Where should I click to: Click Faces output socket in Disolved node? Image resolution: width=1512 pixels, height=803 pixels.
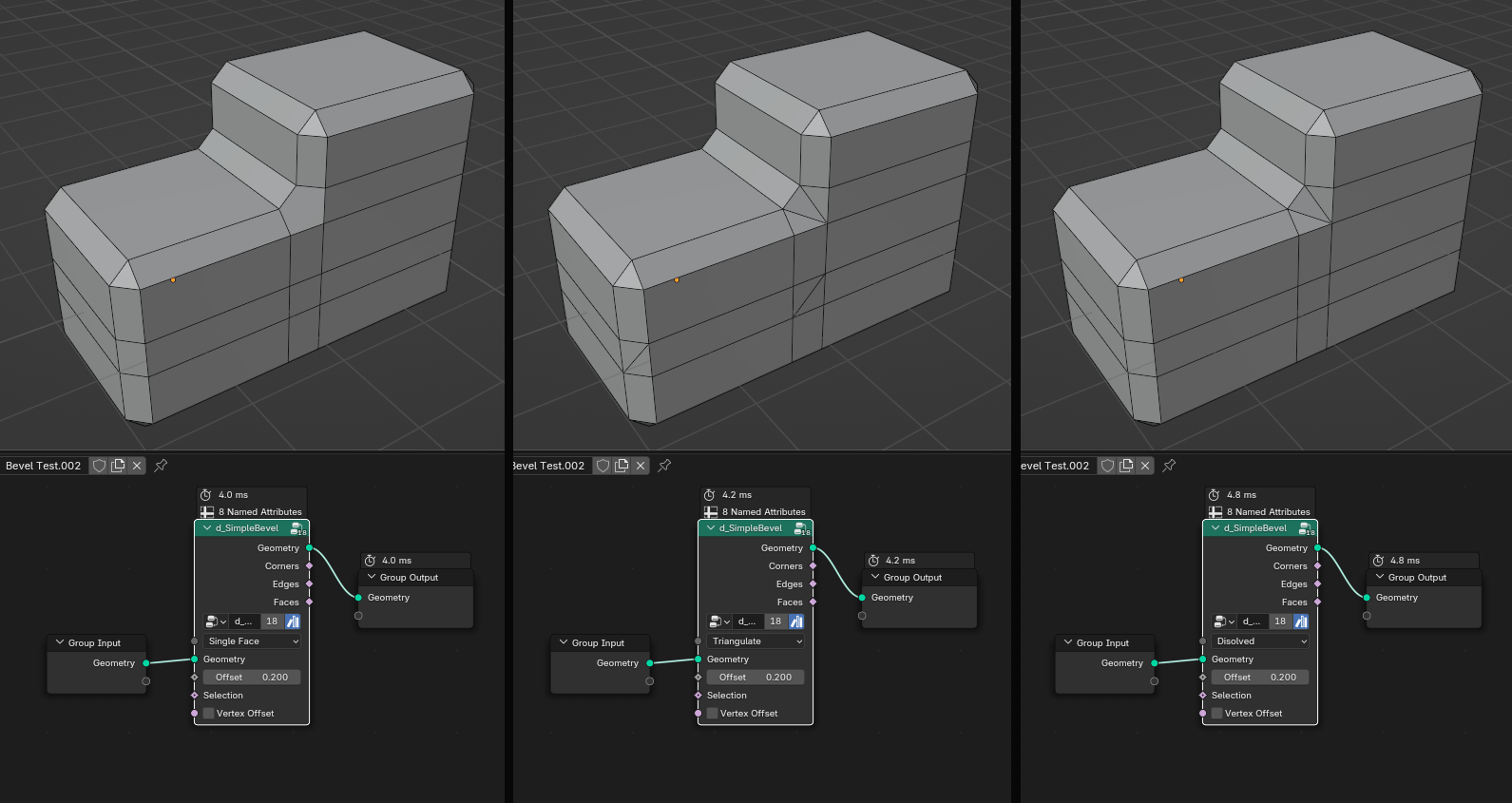(1317, 602)
